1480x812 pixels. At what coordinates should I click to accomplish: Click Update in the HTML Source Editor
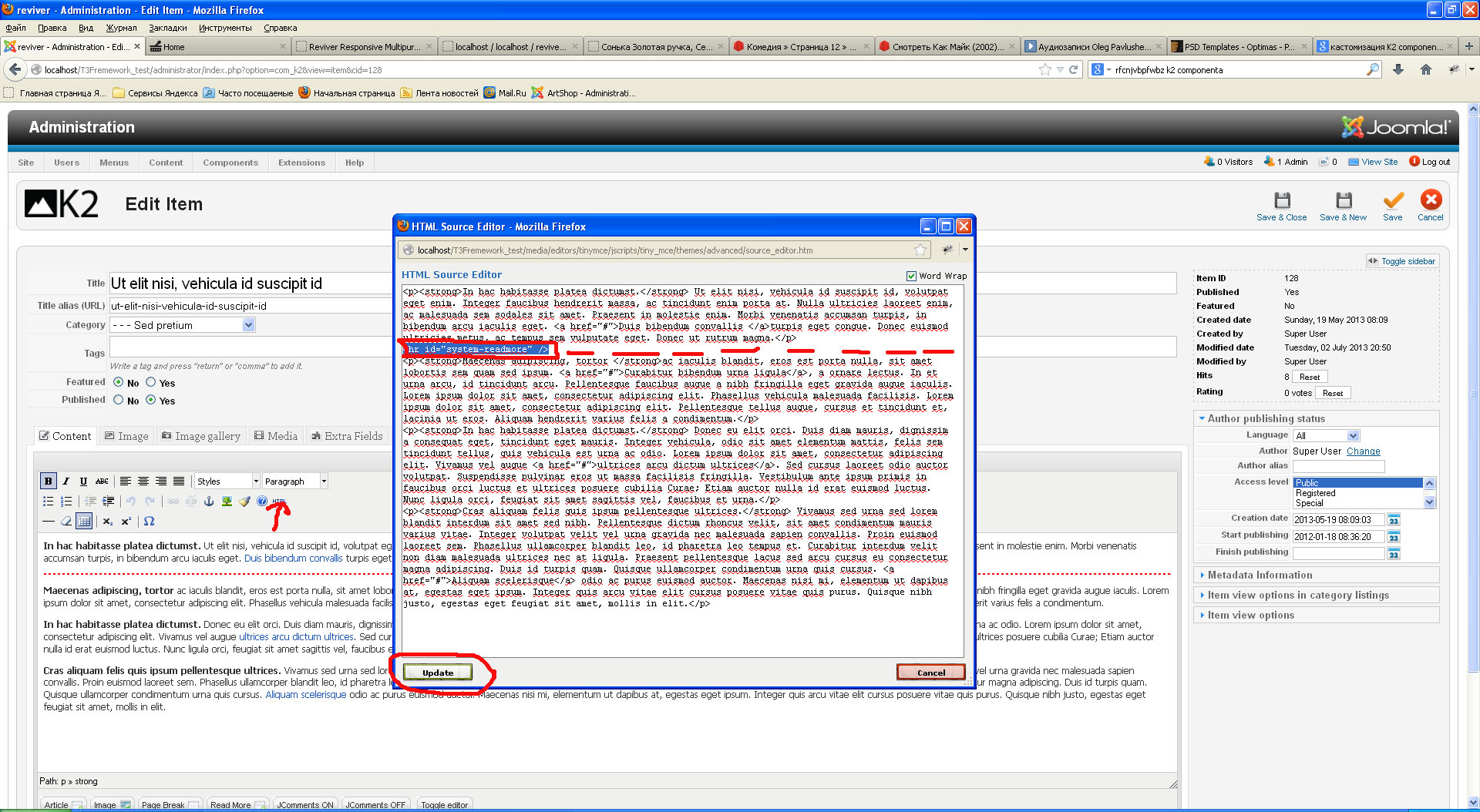[437, 673]
